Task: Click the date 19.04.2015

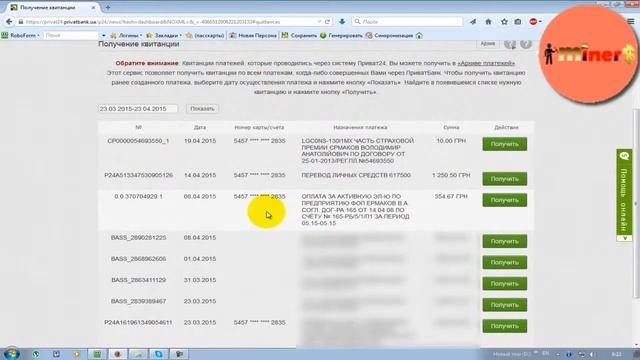Action: (200, 141)
